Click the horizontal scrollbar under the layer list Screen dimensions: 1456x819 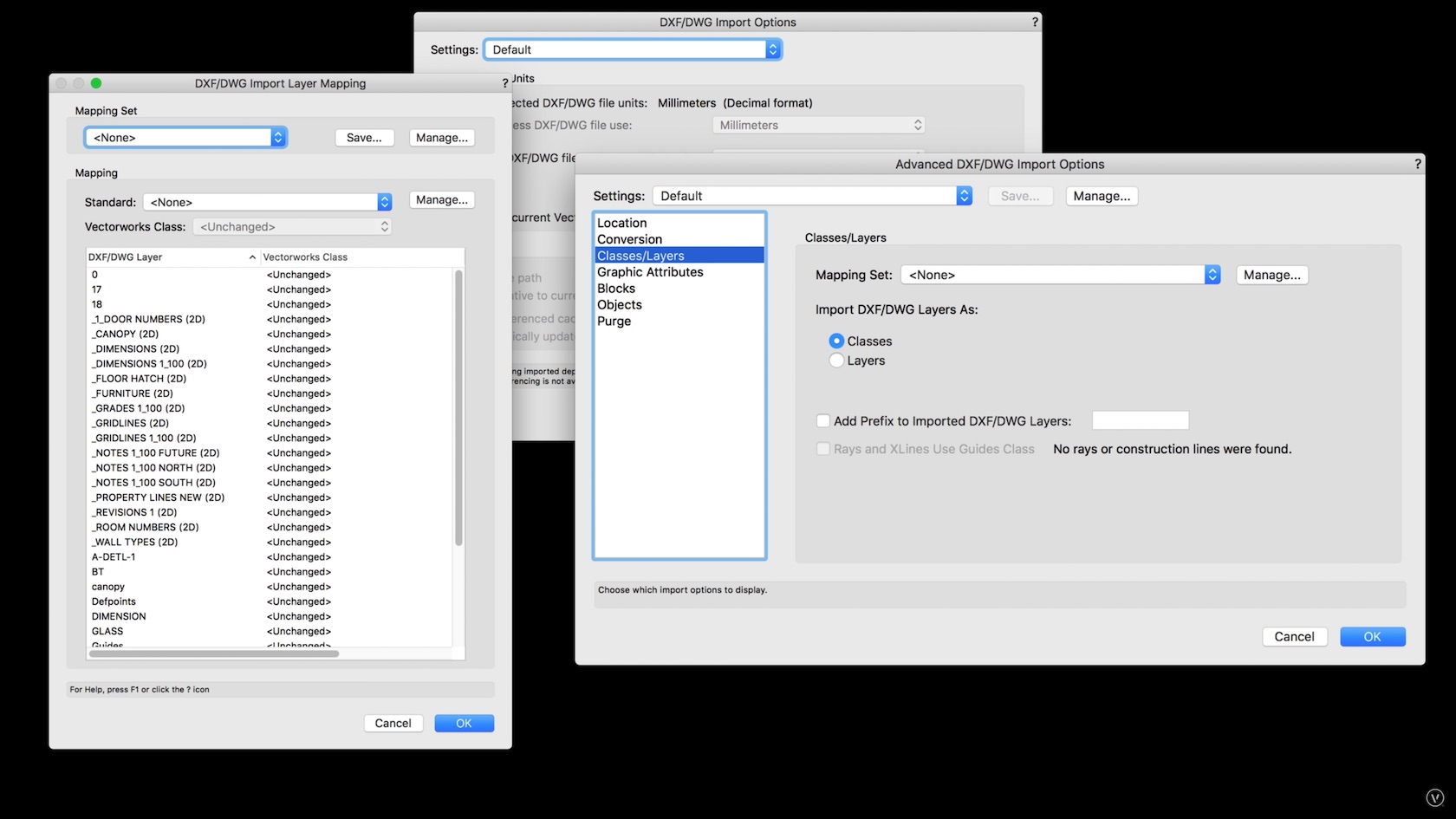[214, 653]
